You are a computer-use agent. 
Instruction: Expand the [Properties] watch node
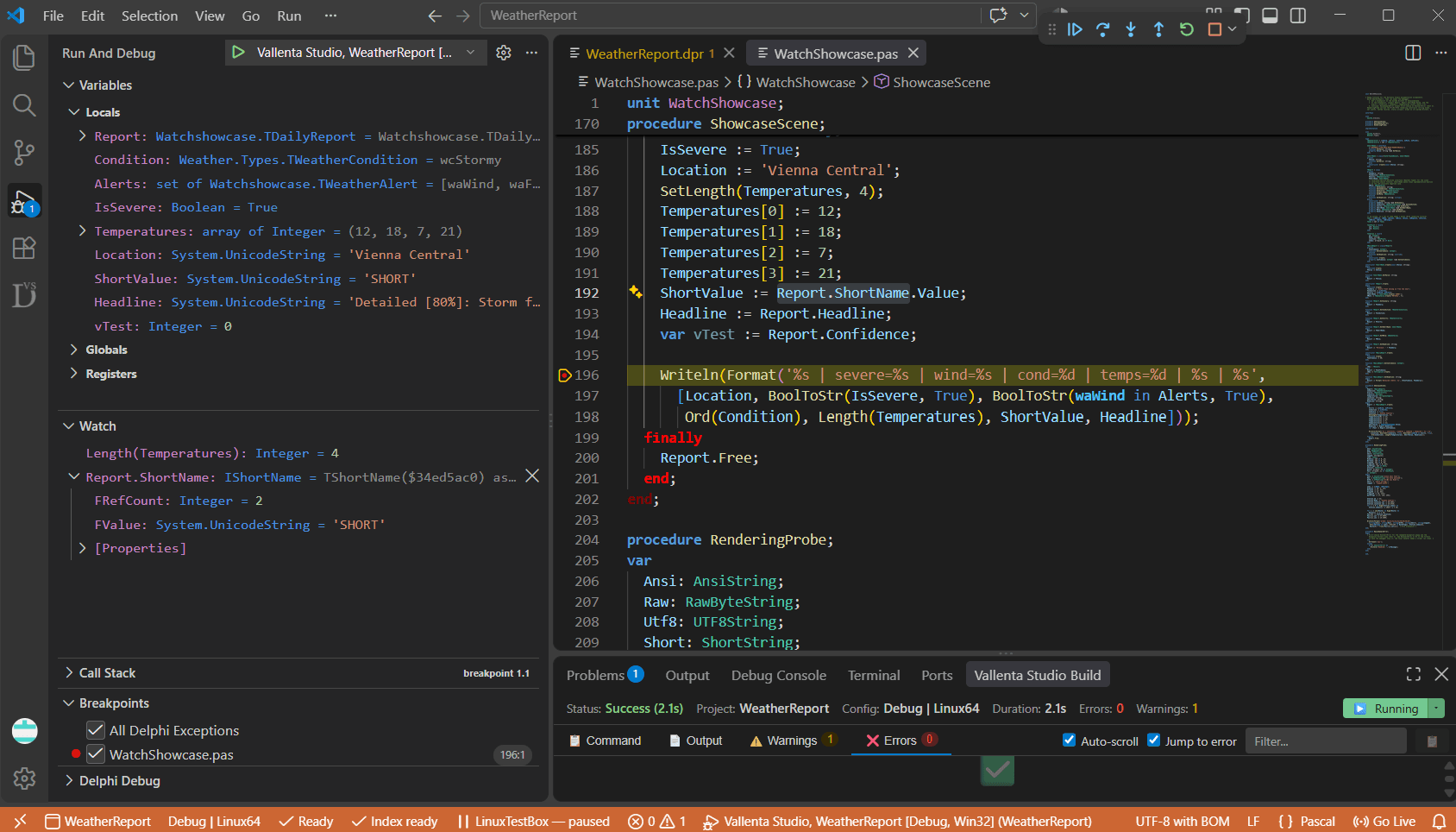tap(82, 548)
